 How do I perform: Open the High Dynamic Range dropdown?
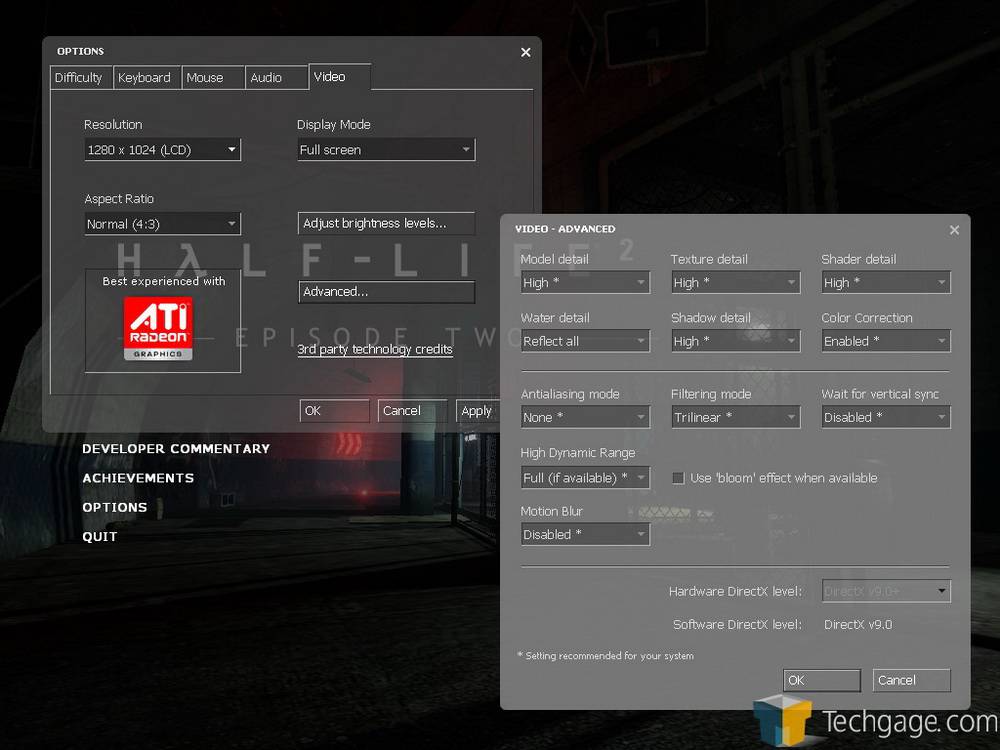585,478
